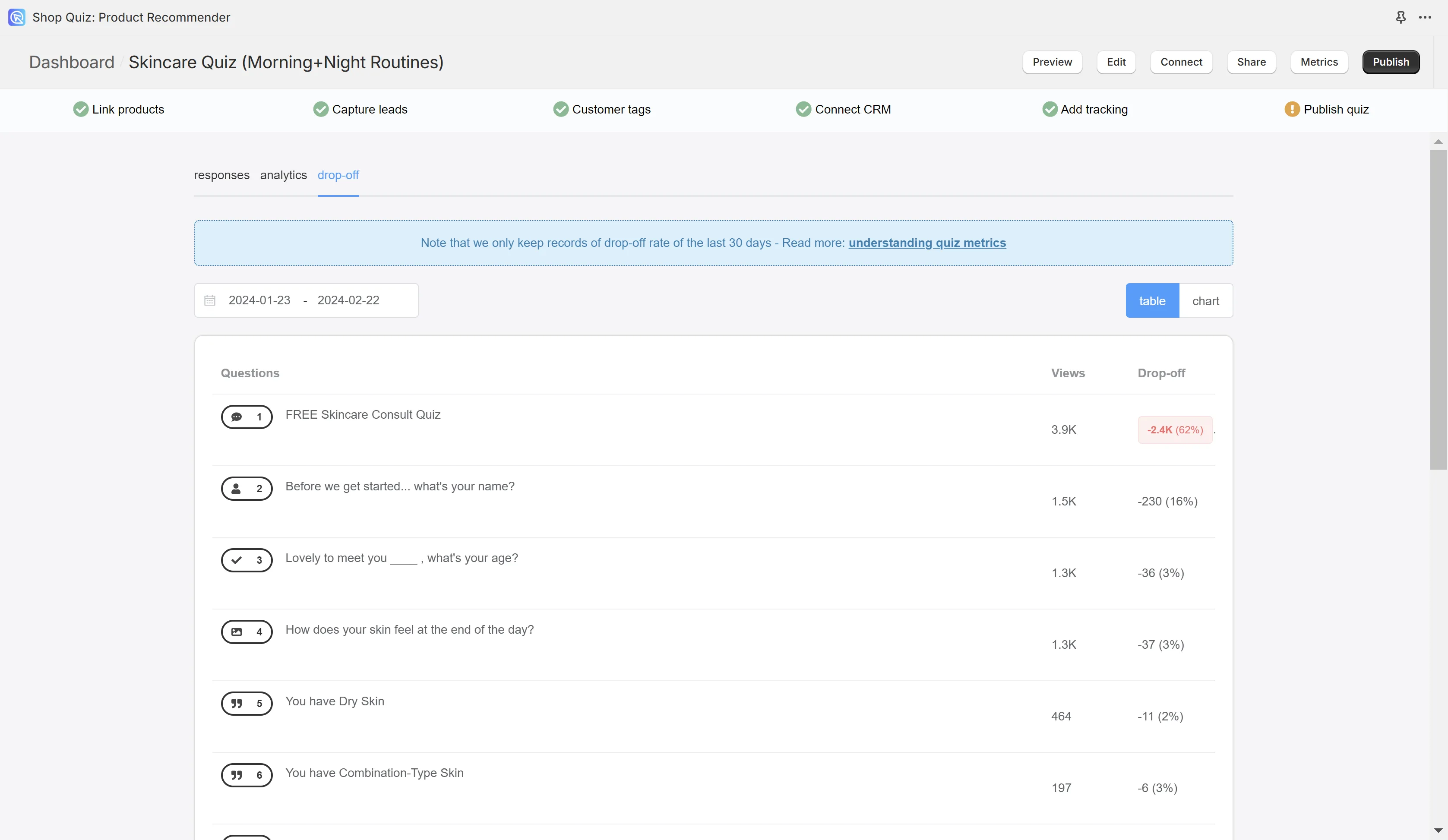
Task: Click 'You have Combination-Type Skin' row
Action: click(x=714, y=788)
